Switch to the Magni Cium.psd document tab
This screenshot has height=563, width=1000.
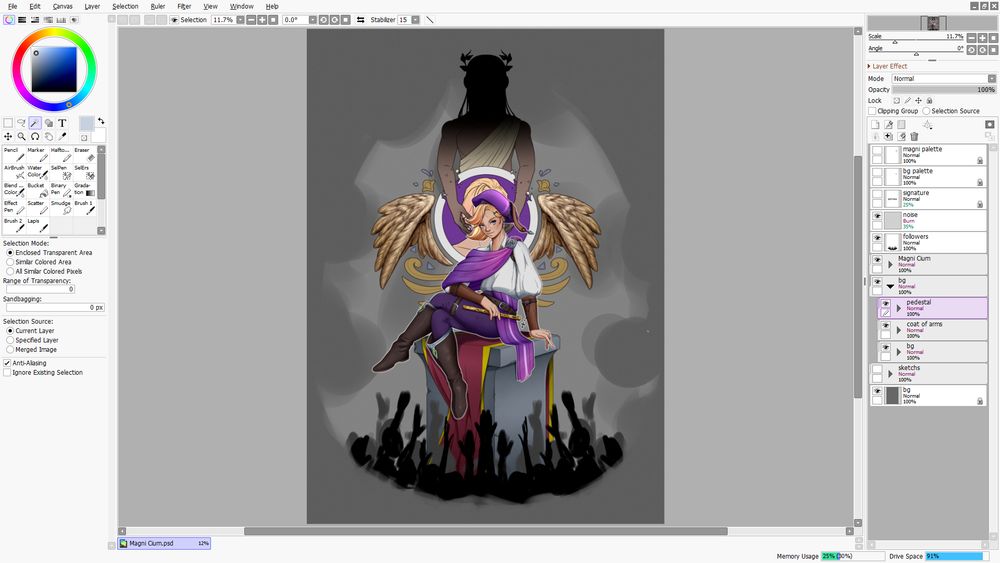pyautogui.click(x=164, y=543)
